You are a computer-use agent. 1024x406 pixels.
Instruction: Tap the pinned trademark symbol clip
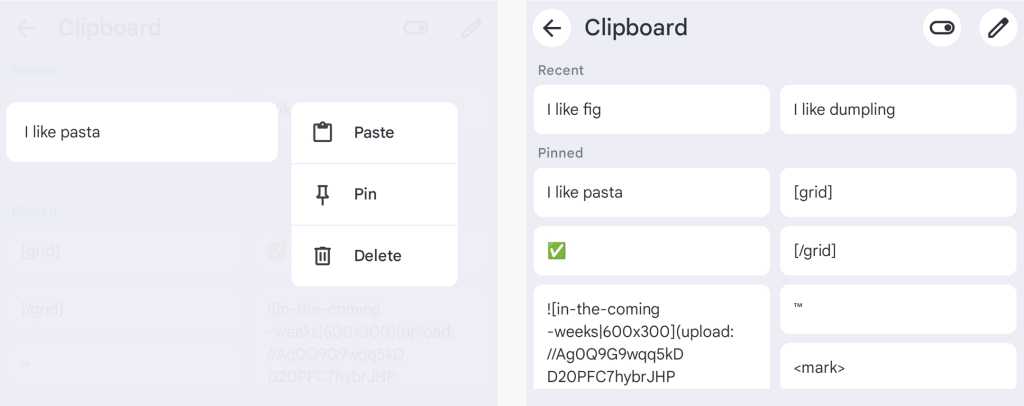click(897, 309)
